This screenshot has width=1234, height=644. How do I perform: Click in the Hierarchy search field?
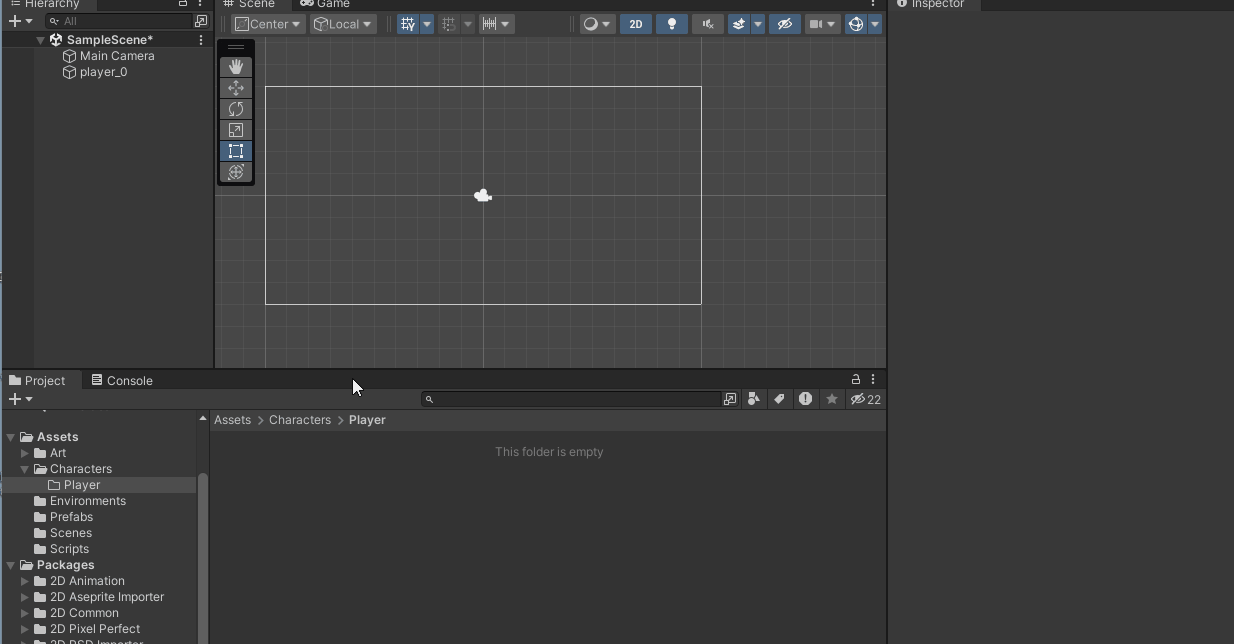[x=120, y=21]
